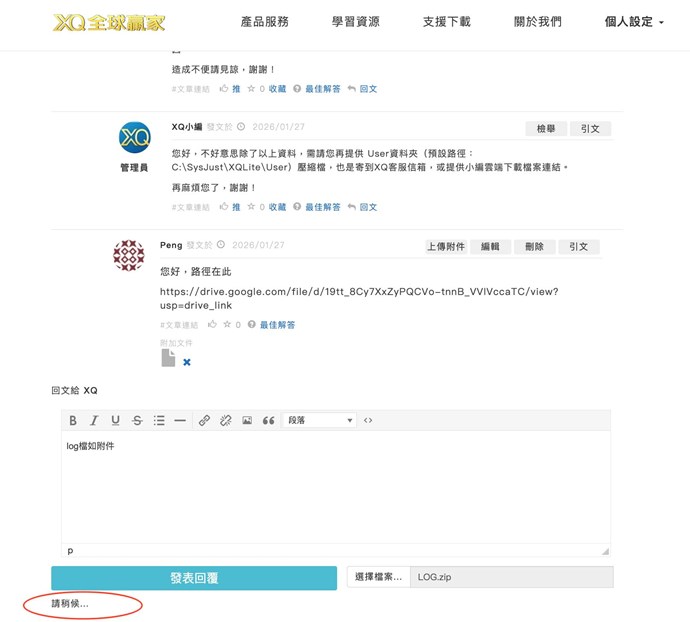Click the Peng username
This screenshot has width=690, height=622.
(x=171, y=245)
